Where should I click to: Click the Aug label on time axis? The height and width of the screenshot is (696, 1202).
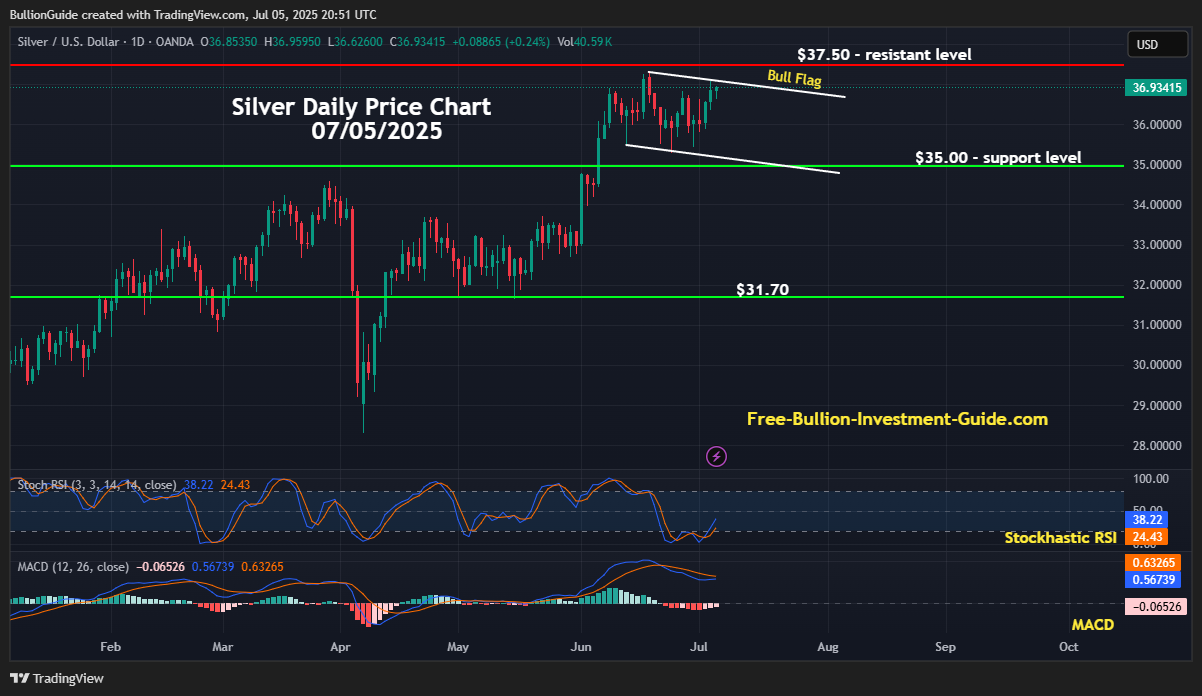[826, 647]
